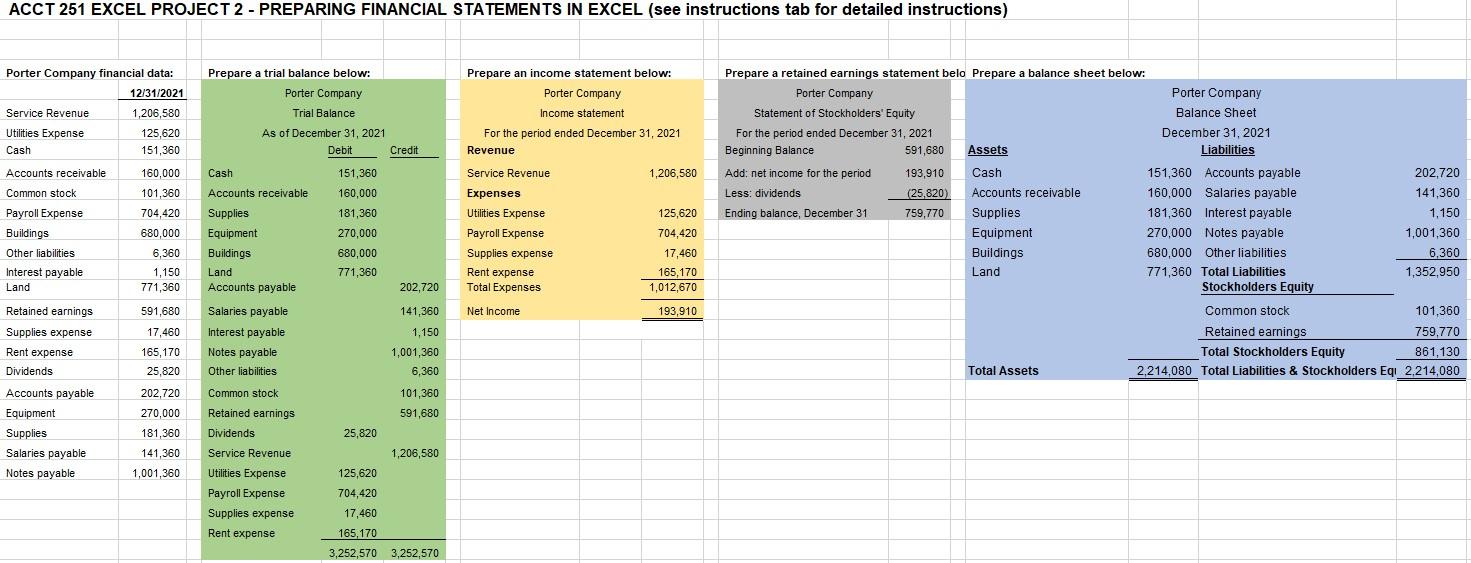Viewport: 1471px width, 563px height.
Task: Select 'Add: net income for the period' cell
Action: tap(798, 173)
